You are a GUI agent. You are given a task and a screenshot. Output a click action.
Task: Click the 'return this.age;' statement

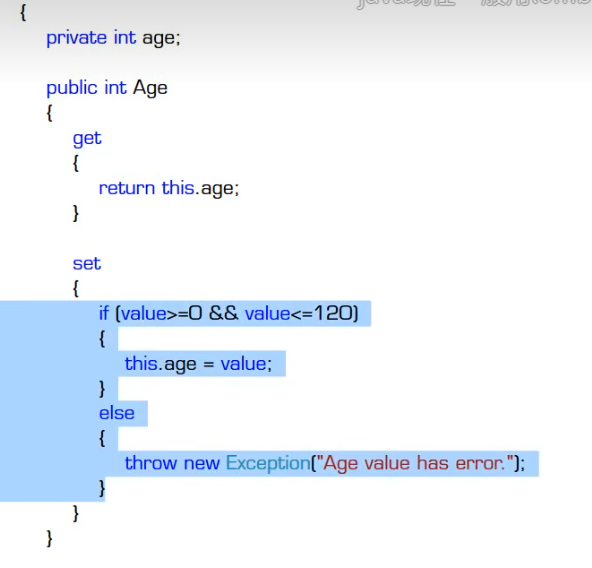(169, 188)
